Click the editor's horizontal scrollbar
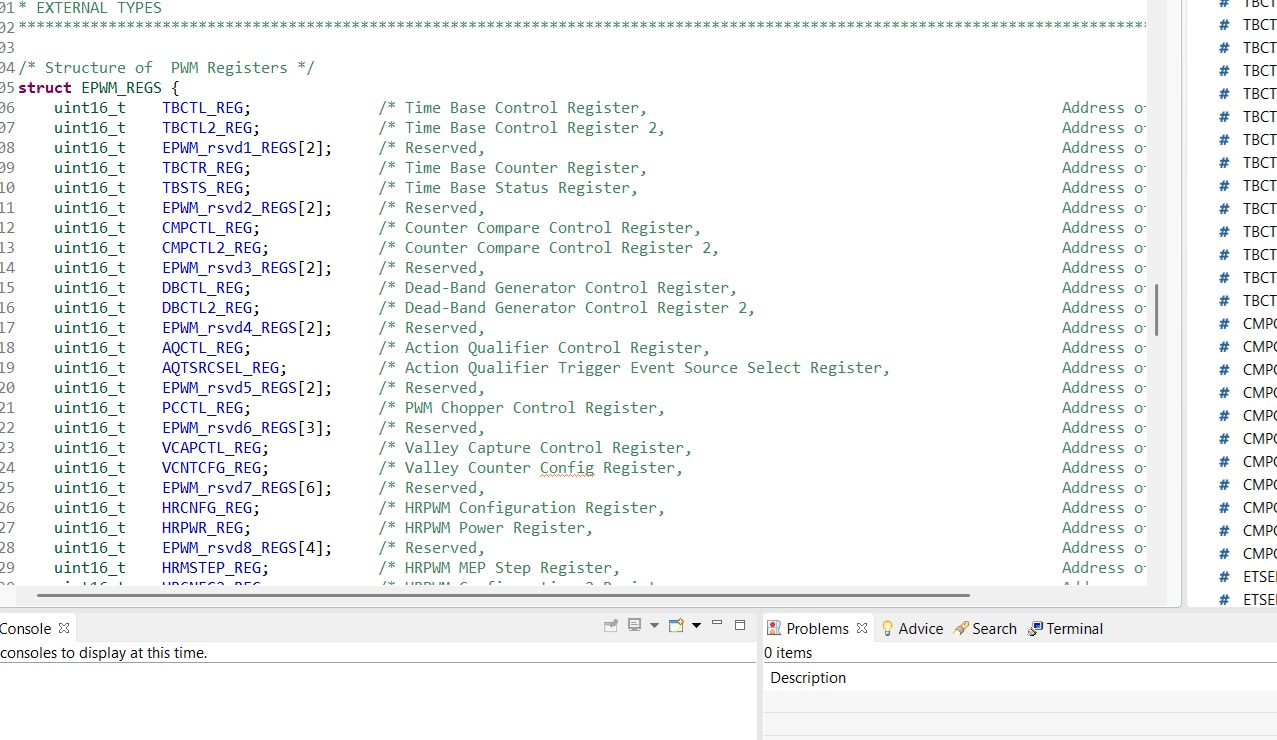The image size is (1277, 740). click(500, 595)
